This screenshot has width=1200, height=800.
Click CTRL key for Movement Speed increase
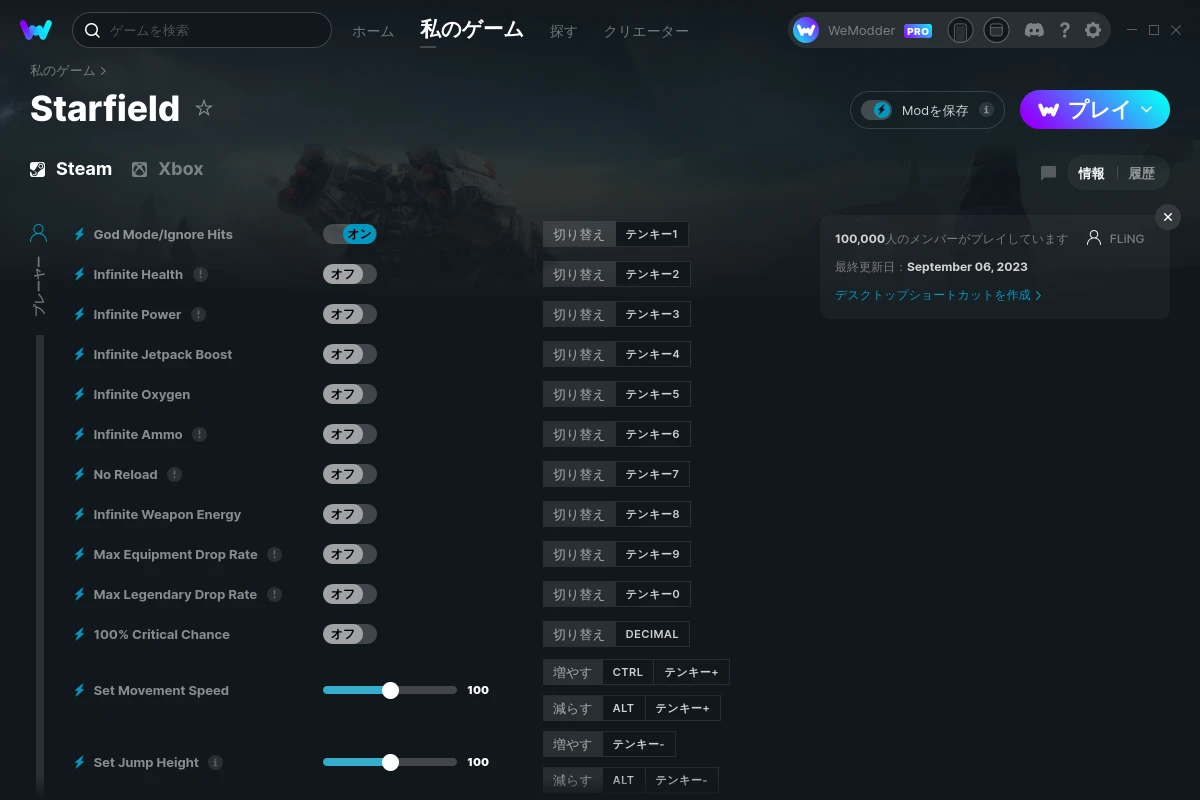[x=628, y=672]
